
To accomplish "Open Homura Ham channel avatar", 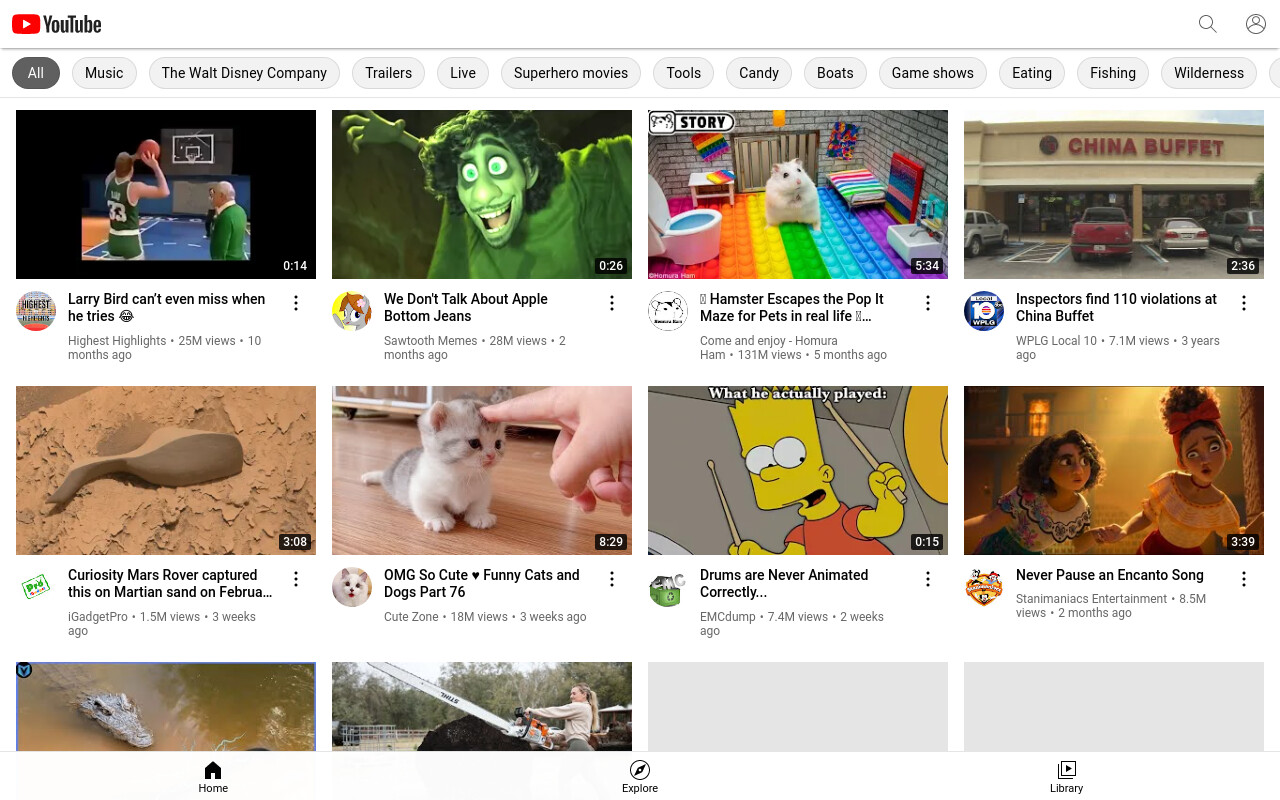I will pyautogui.click(x=668, y=311).
